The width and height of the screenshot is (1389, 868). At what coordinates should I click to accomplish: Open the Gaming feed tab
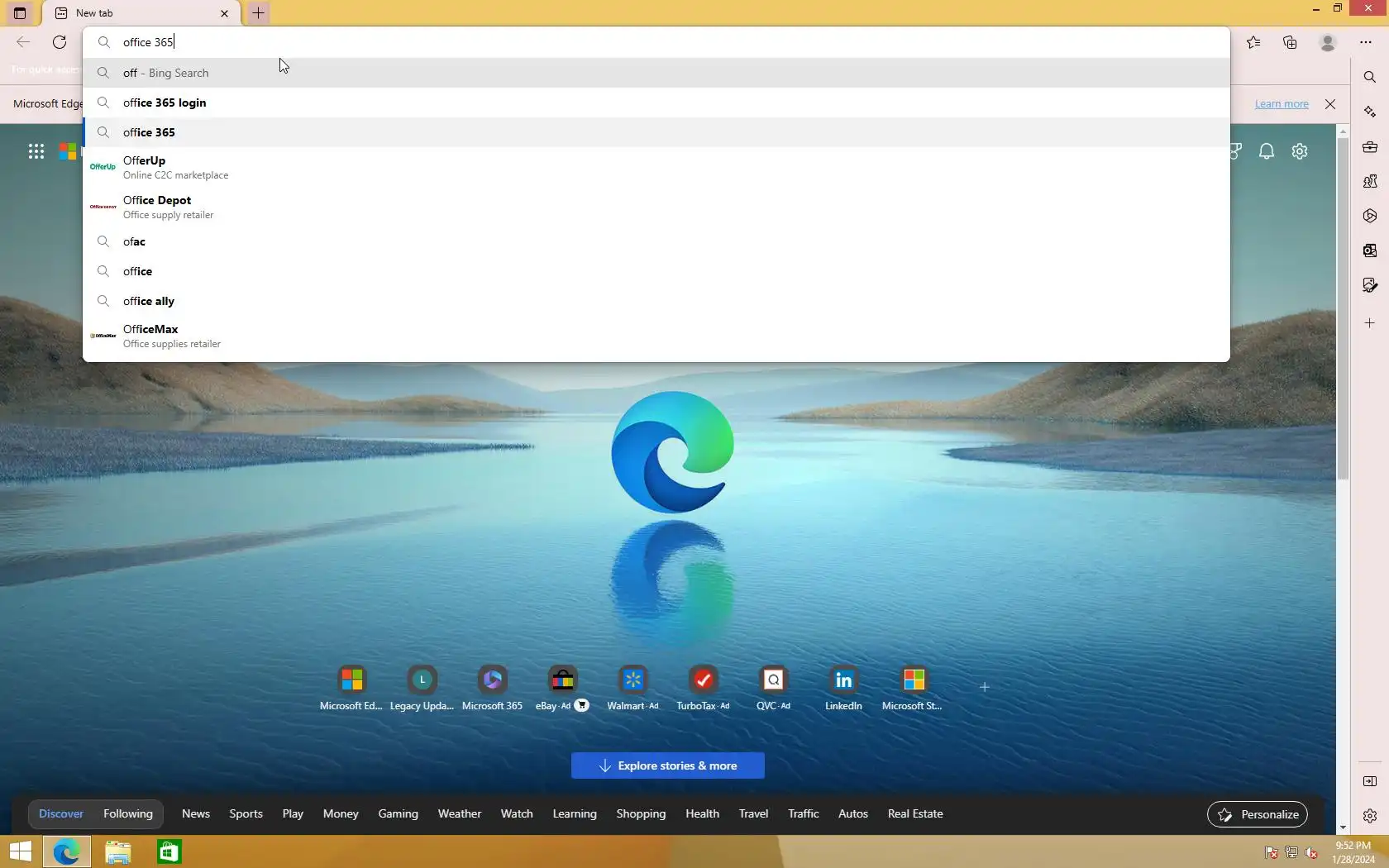(x=398, y=813)
